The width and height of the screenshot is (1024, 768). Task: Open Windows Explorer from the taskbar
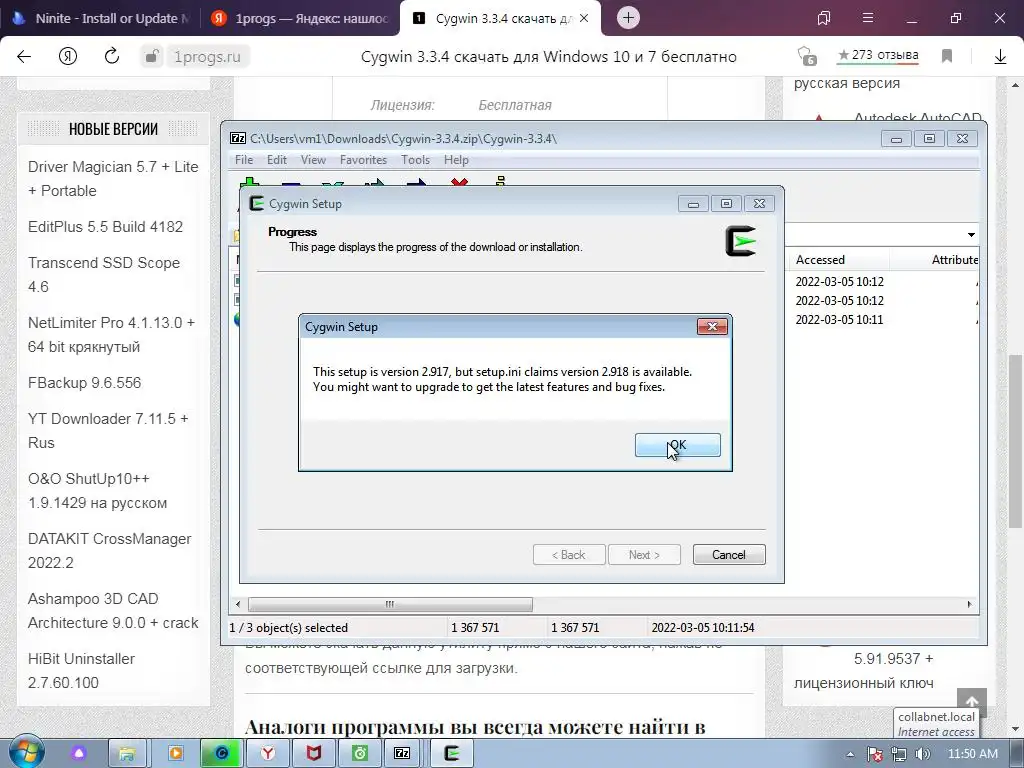[127, 754]
